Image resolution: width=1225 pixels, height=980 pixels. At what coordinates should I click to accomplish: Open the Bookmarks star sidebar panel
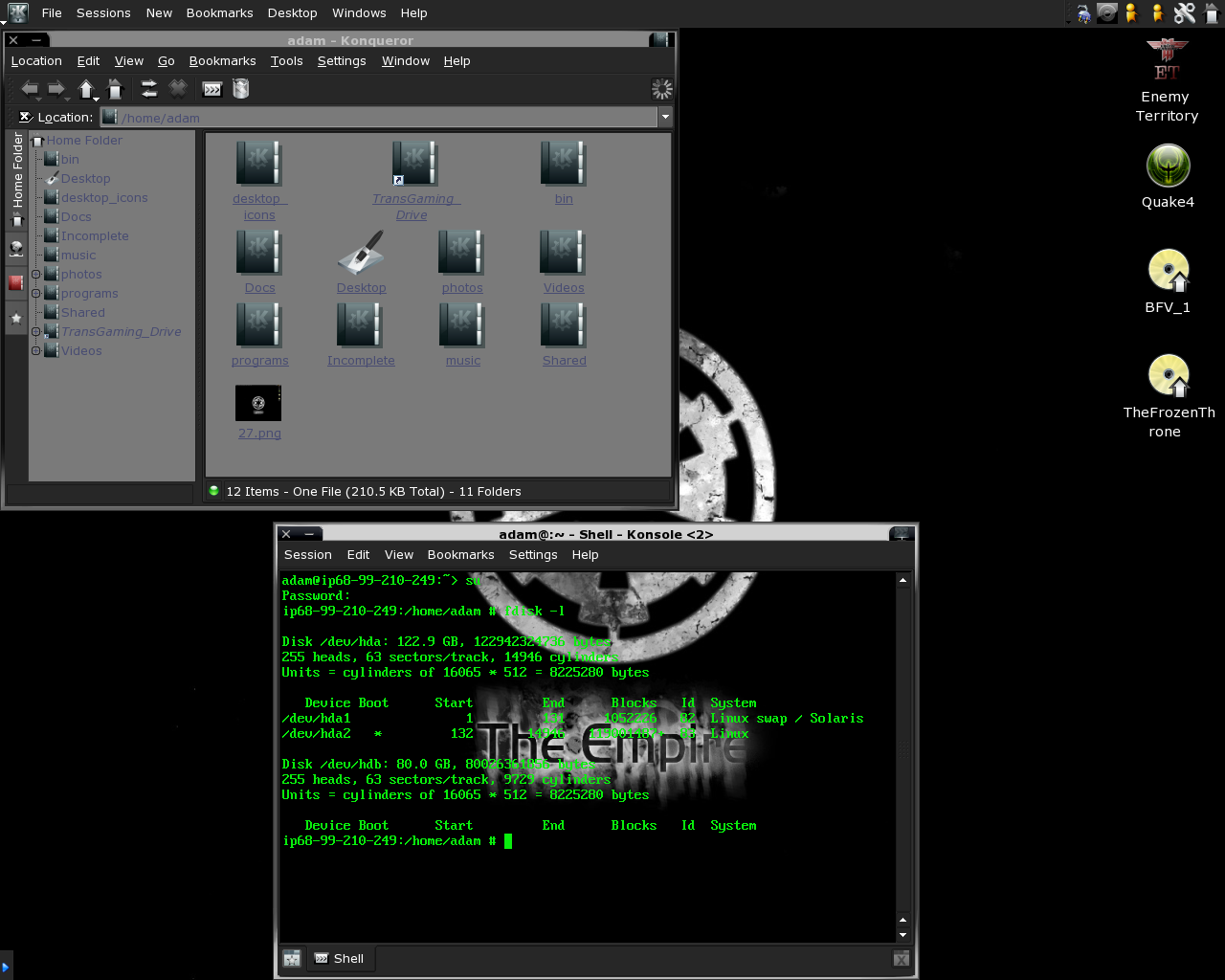pyautogui.click(x=16, y=318)
